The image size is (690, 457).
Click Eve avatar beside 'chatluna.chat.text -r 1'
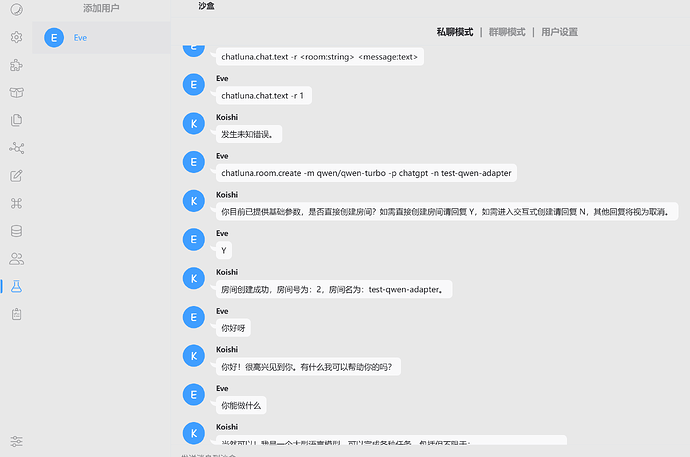pyautogui.click(x=194, y=84)
